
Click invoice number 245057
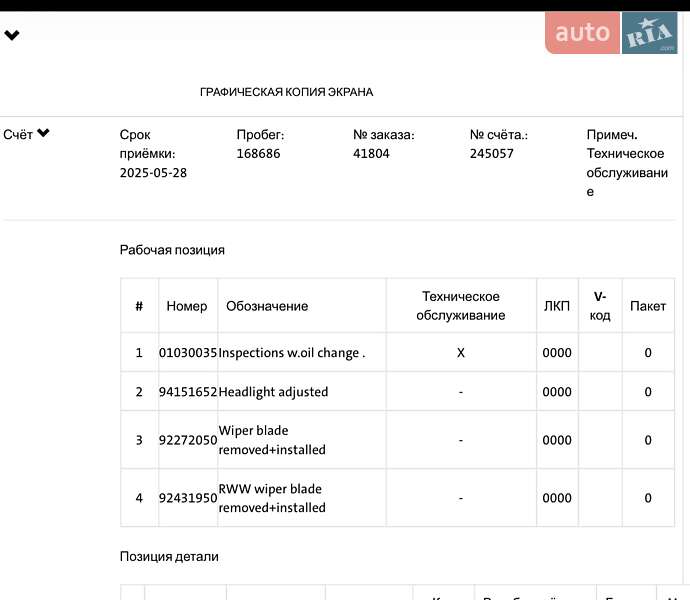[x=491, y=153]
